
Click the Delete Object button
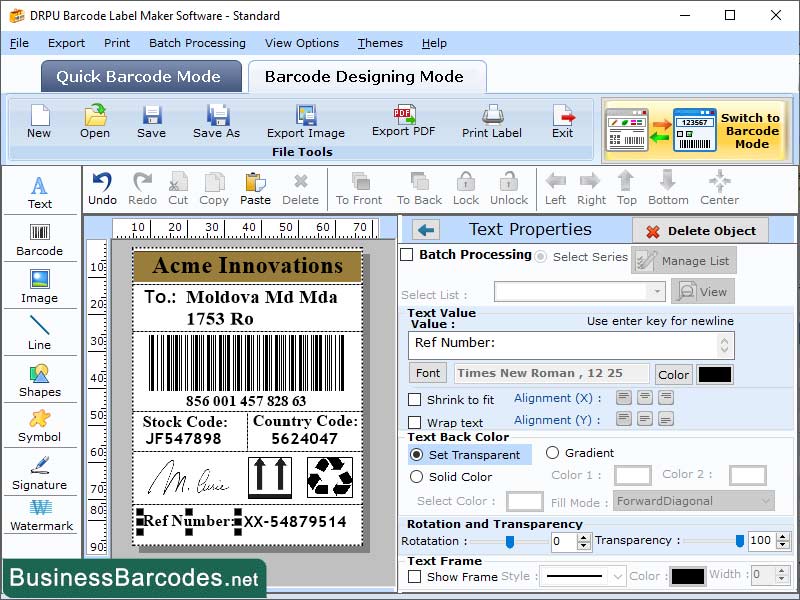tap(700, 230)
